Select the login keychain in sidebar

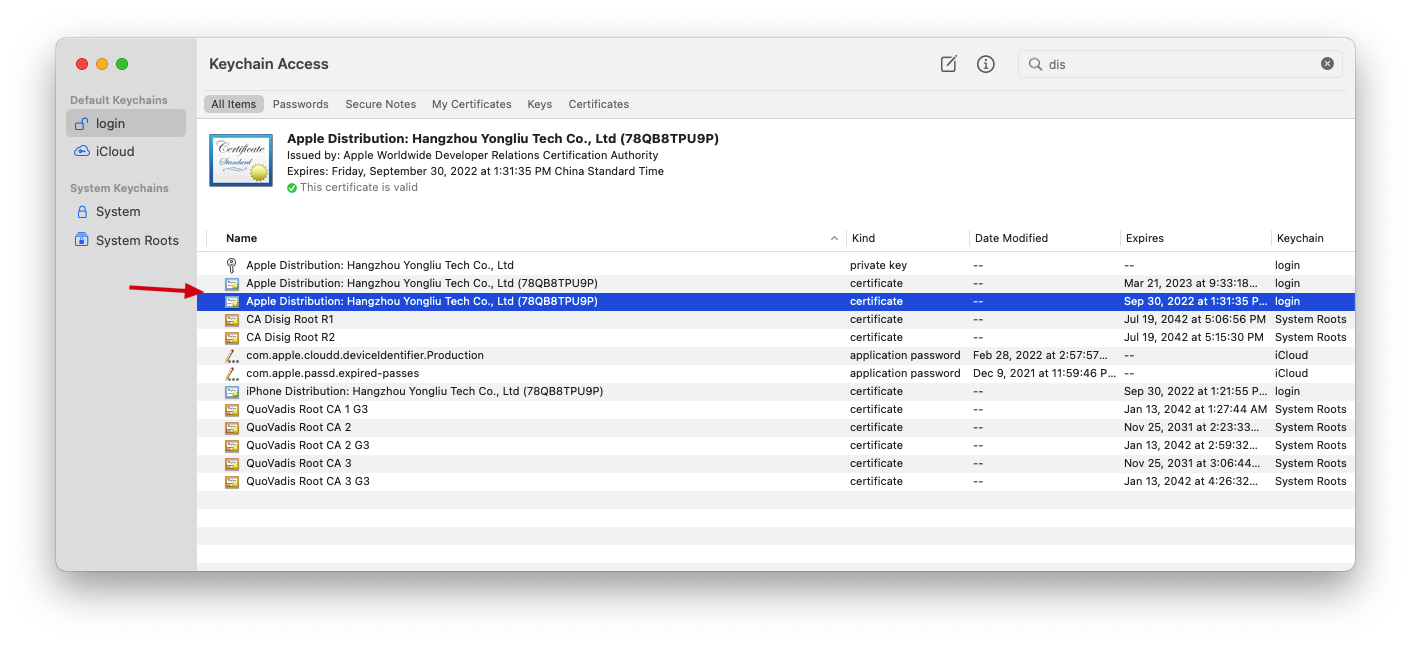click(x=126, y=123)
